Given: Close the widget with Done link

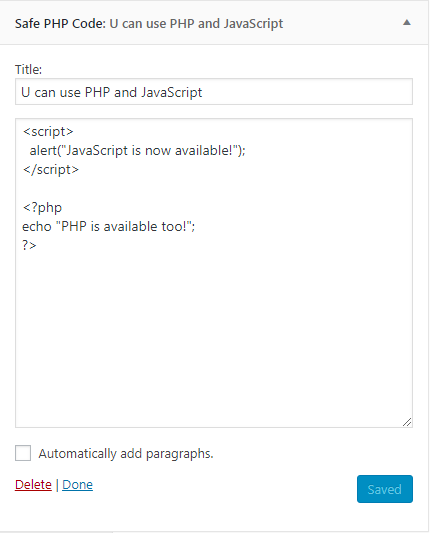Looking at the screenshot, I should (x=78, y=484).
